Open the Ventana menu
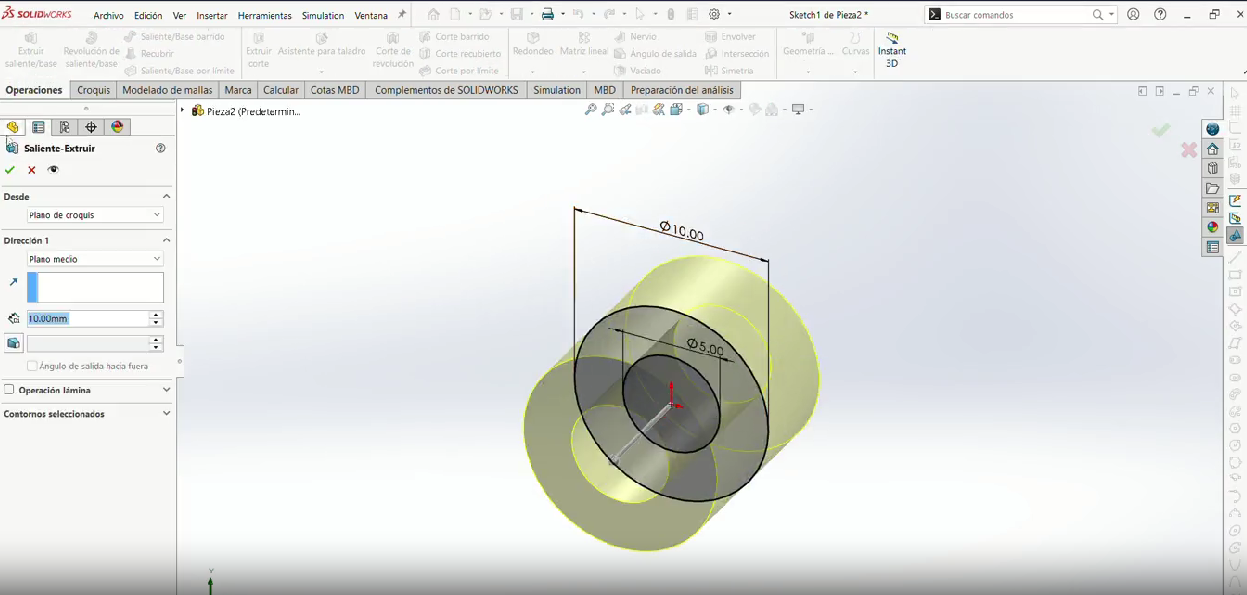The height and width of the screenshot is (595, 1247). tap(371, 16)
